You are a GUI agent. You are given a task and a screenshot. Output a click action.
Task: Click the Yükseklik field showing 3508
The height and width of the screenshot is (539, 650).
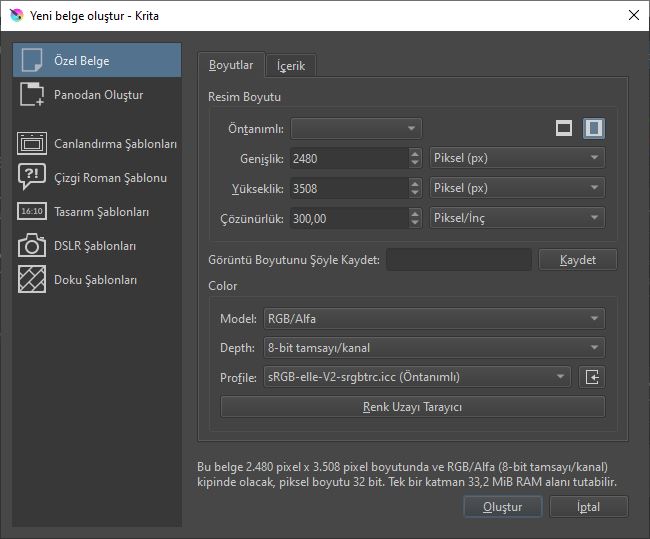click(x=349, y=188)
